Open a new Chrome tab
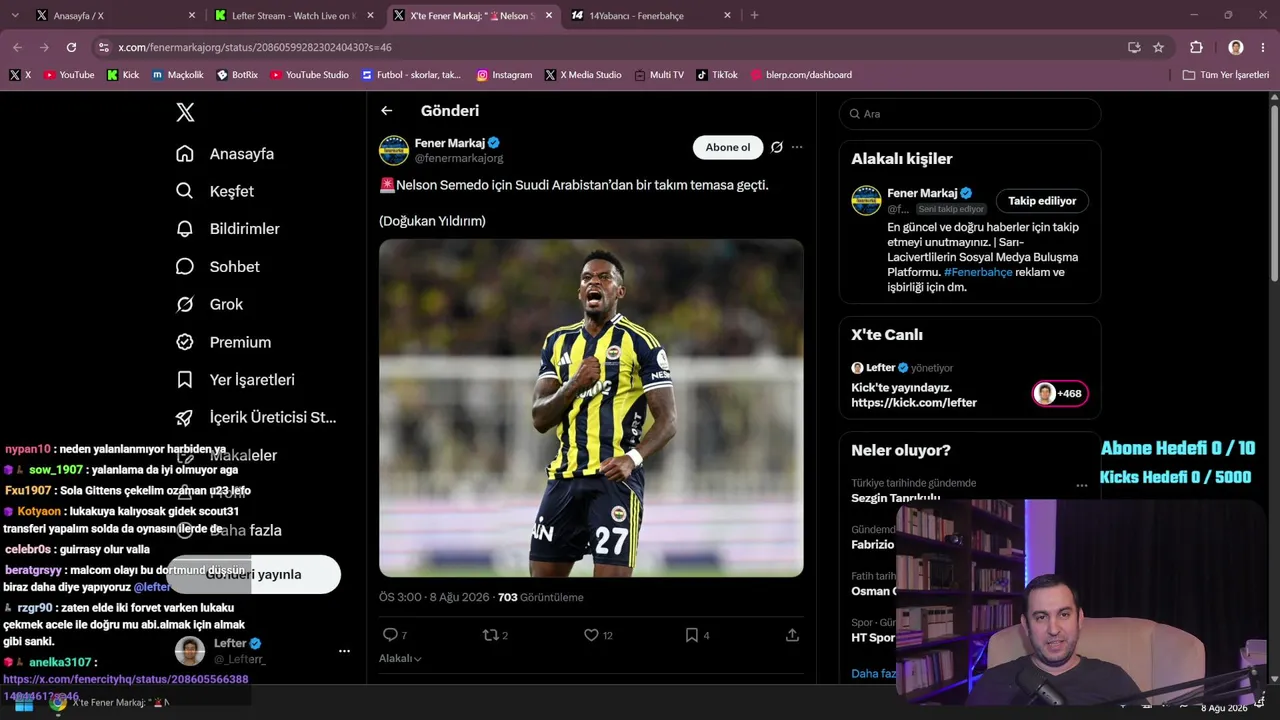1280x720 pixels. click(754, 16)
